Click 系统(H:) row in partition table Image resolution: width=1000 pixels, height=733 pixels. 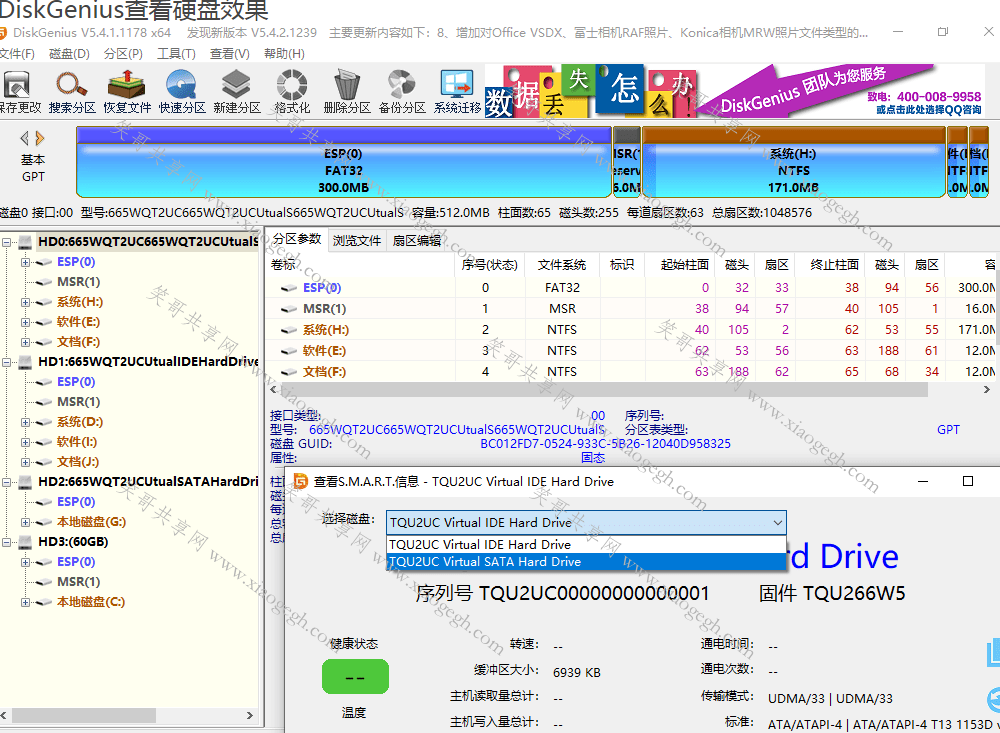click(x=631, y=330)
